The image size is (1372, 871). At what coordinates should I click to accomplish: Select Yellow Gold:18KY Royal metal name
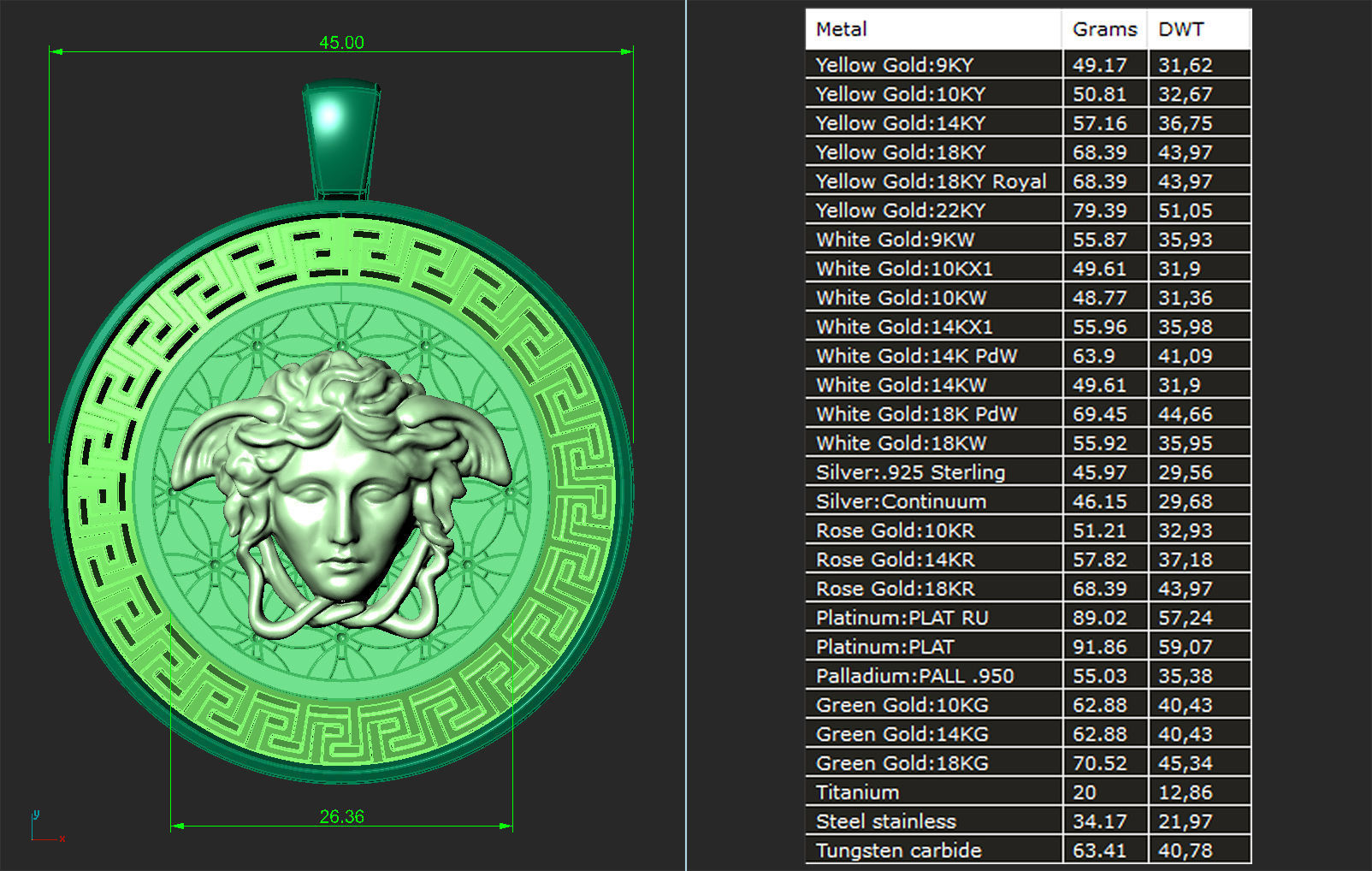point(931,181)
